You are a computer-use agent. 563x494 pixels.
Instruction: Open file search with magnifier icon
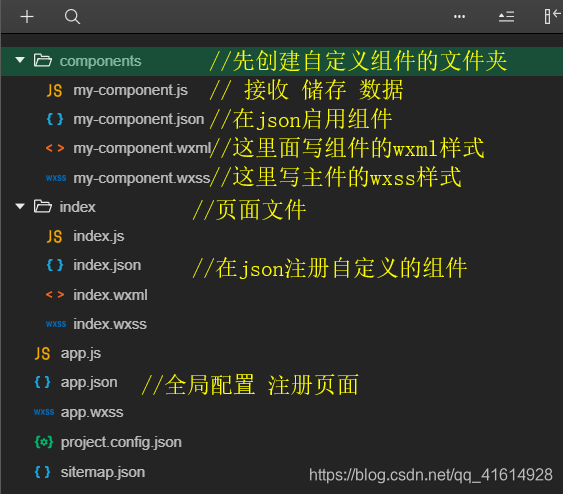[x=72, y=17]
